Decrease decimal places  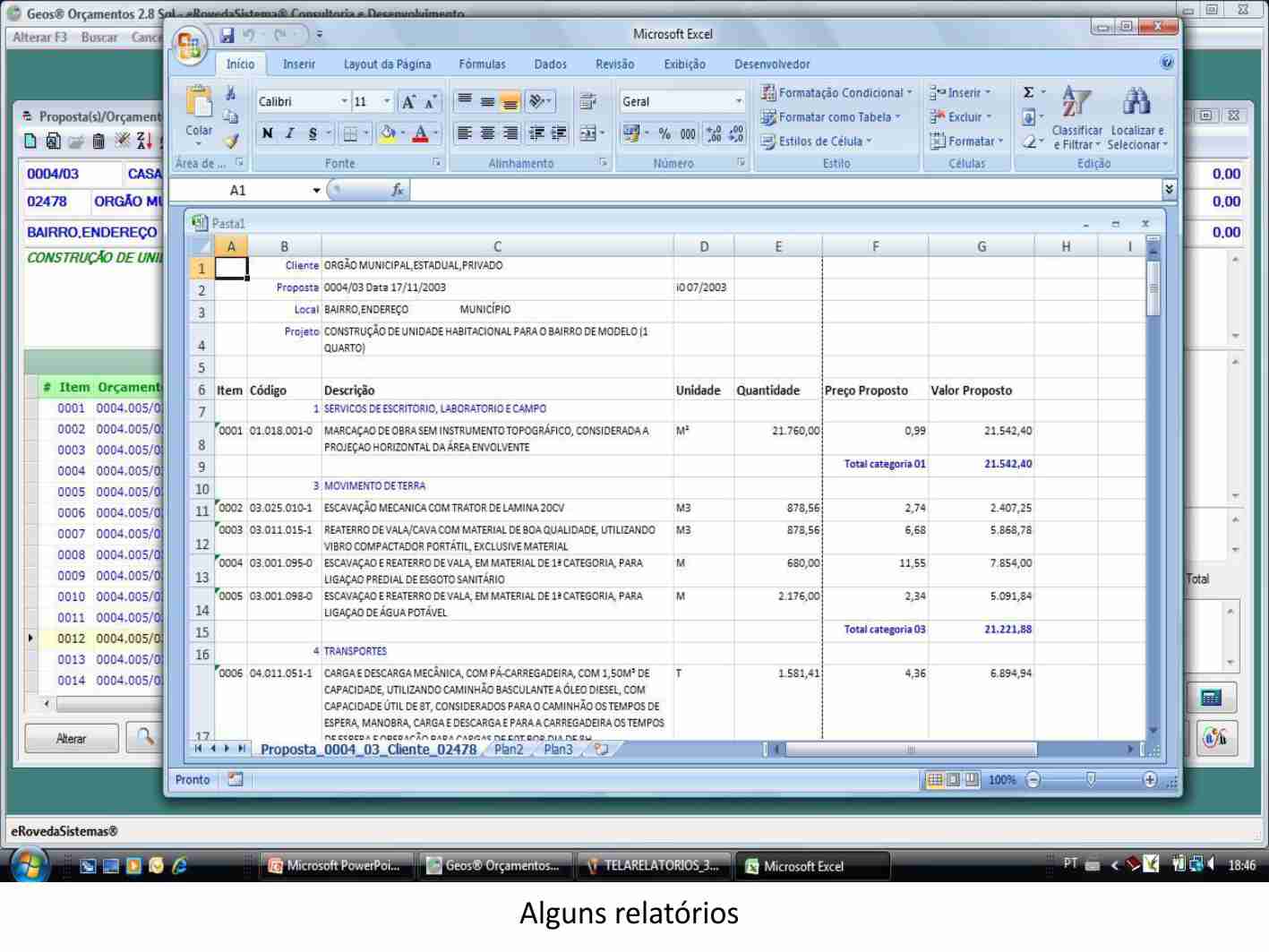click(x=735, y=133)
